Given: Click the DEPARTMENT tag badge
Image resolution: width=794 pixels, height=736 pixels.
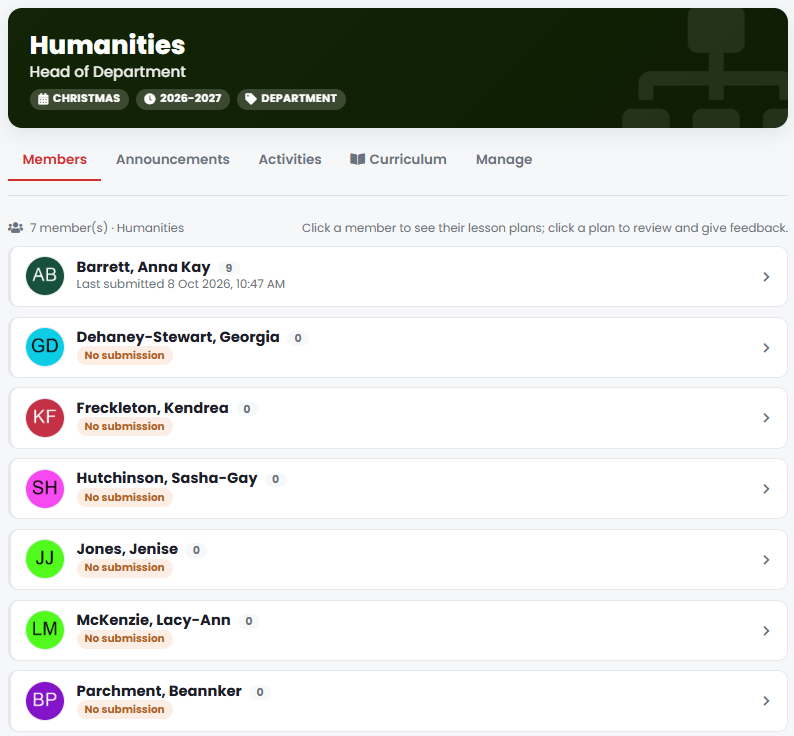Looking at the screenshot, I should [x=291, y=99].
